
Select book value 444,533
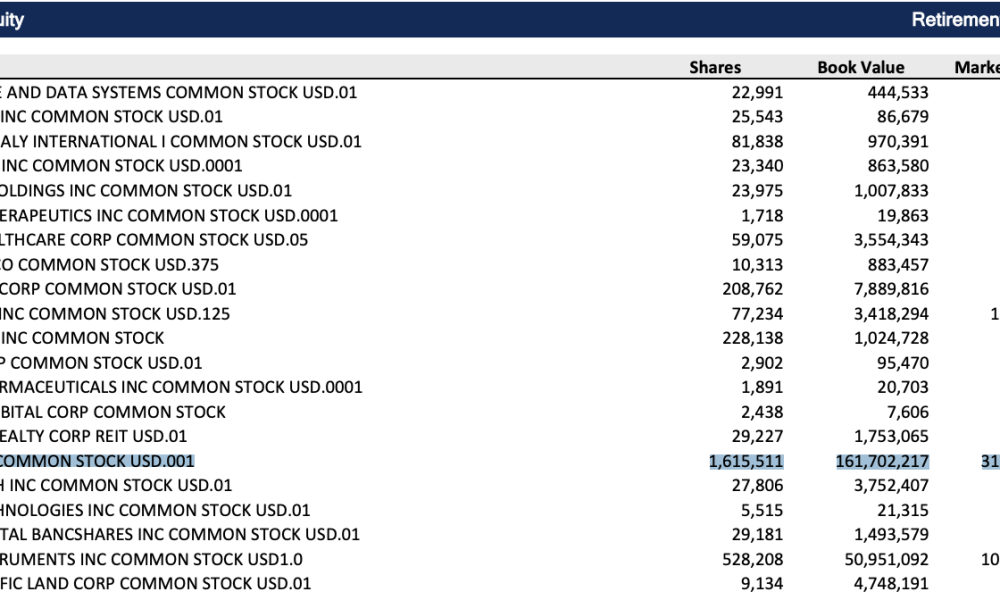[898, 92]
